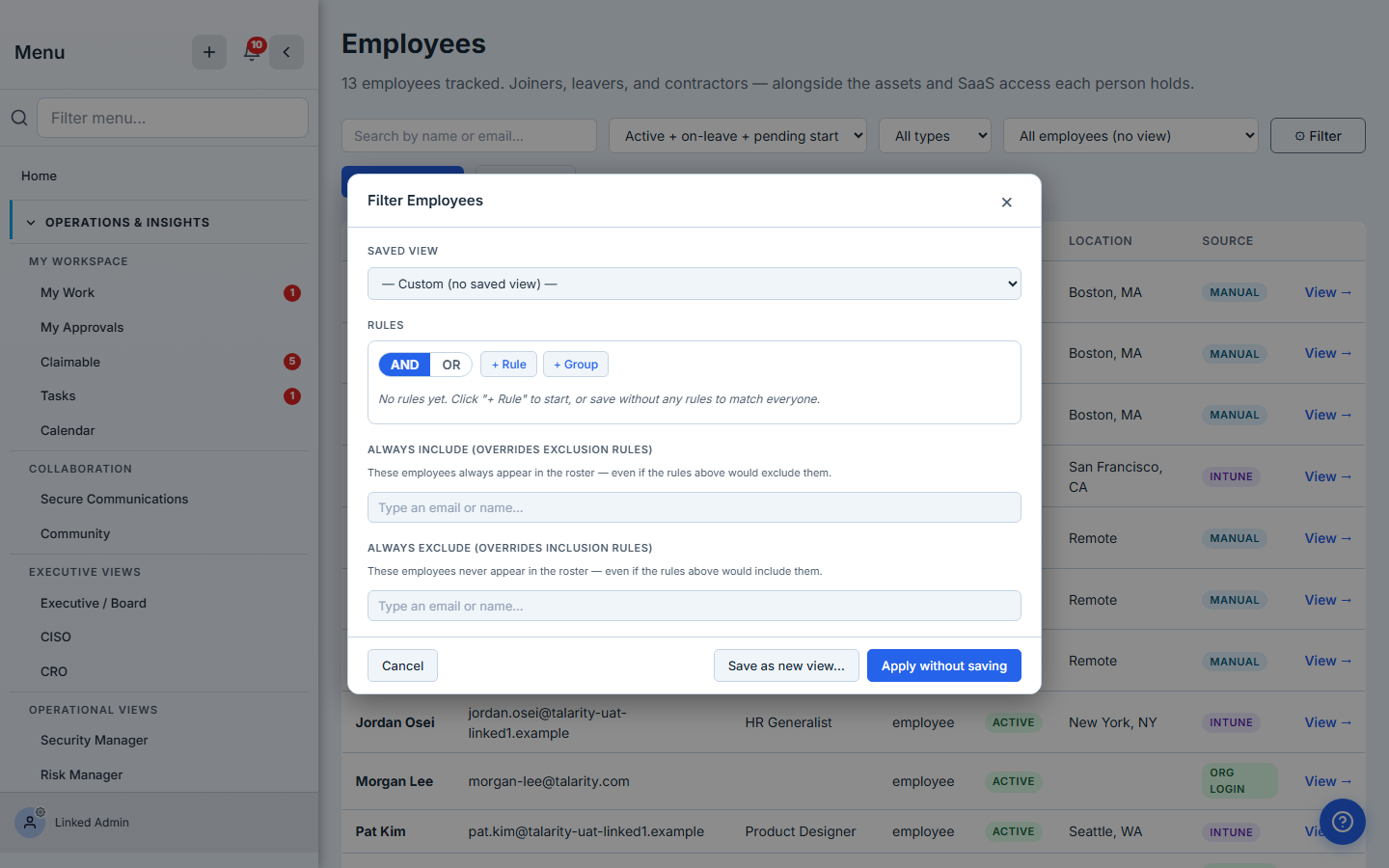Image resolution: width=1389 pixels, height=868 pixels.
Task: Open All employees (no view) dropdown
Action: pyautogui.click(x=1130, y=136)
